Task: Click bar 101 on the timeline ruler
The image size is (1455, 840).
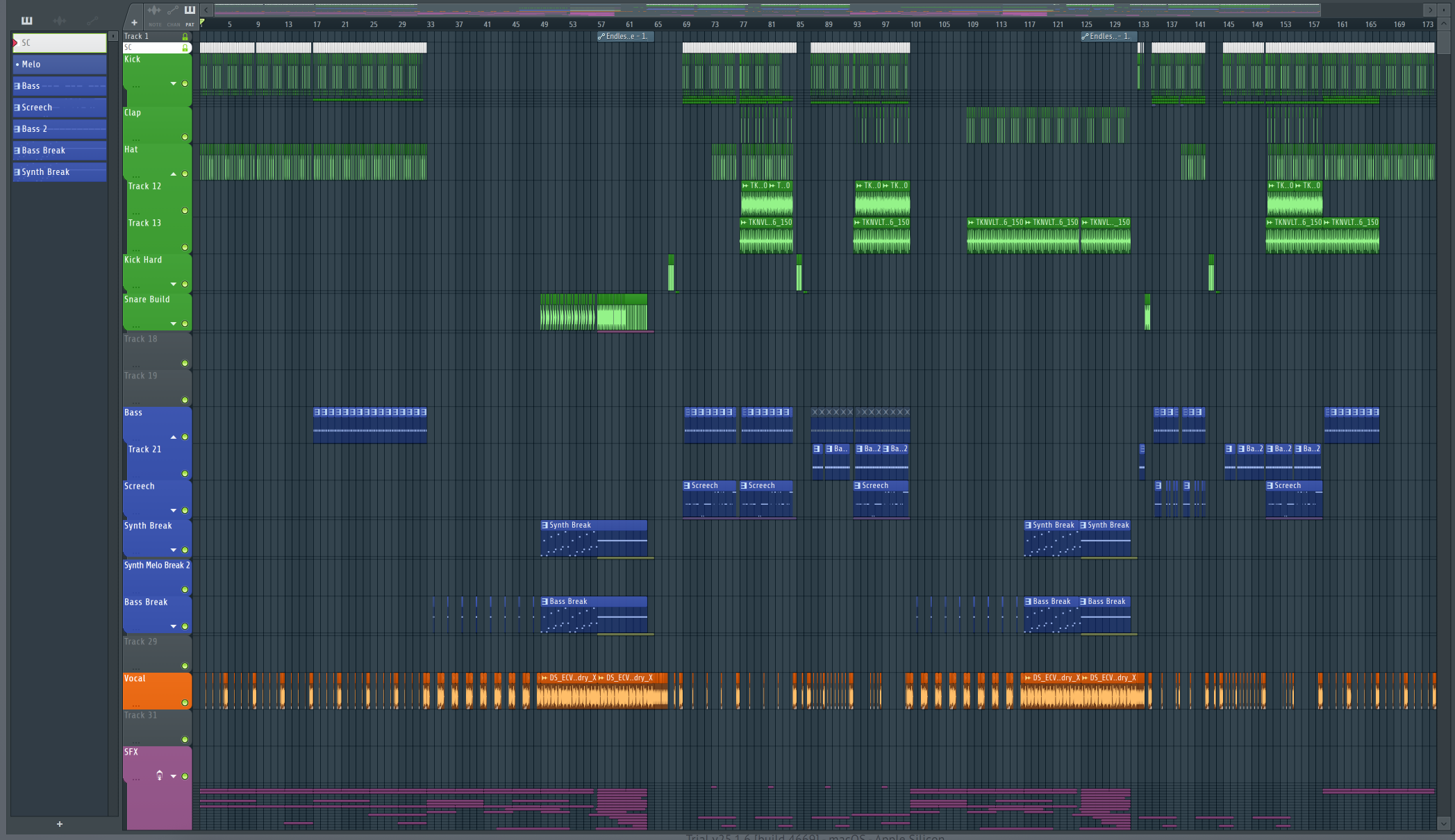Action: pyautogui.click(x=916, y=24)
